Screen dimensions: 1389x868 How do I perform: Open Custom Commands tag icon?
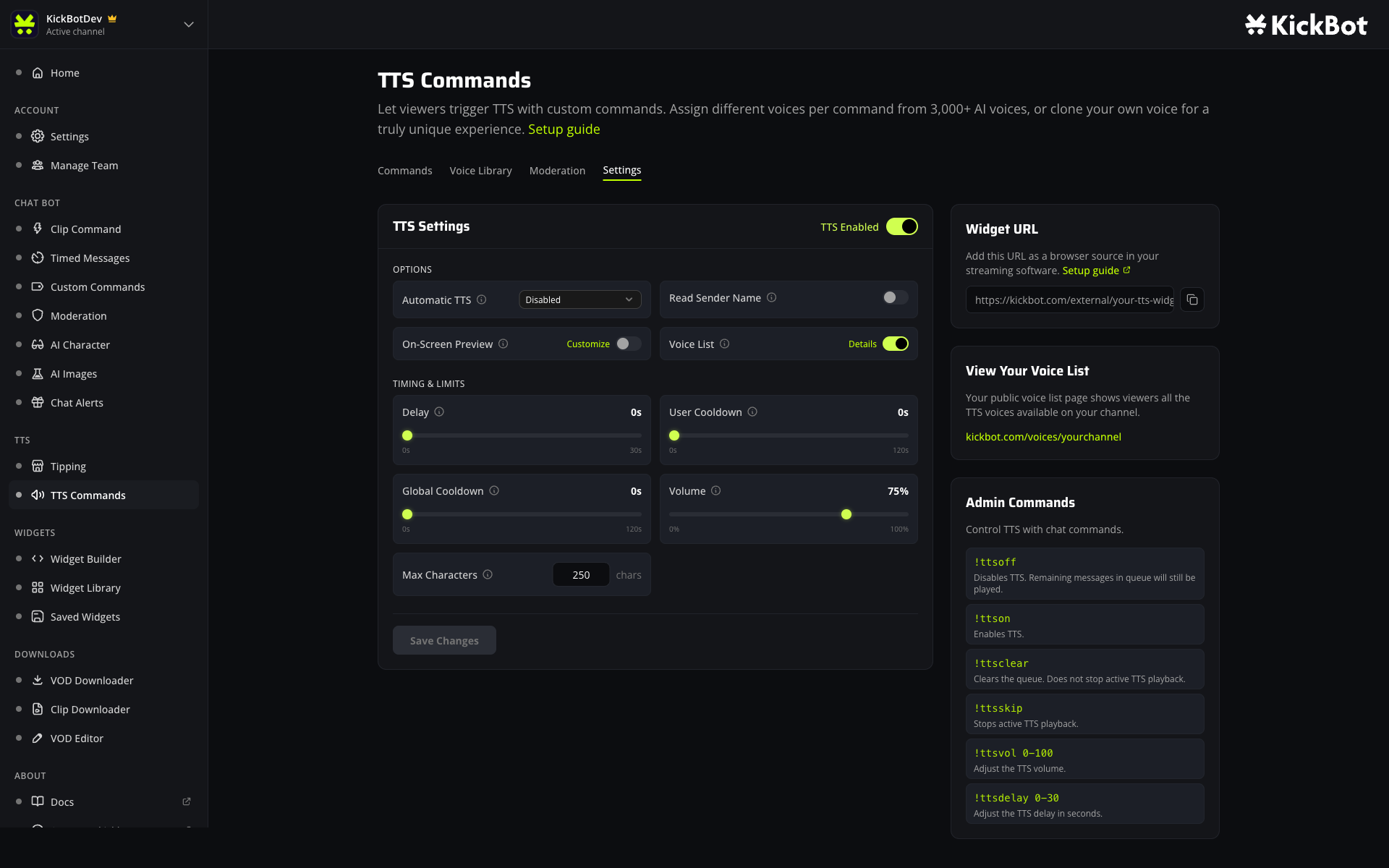point(38,287)
